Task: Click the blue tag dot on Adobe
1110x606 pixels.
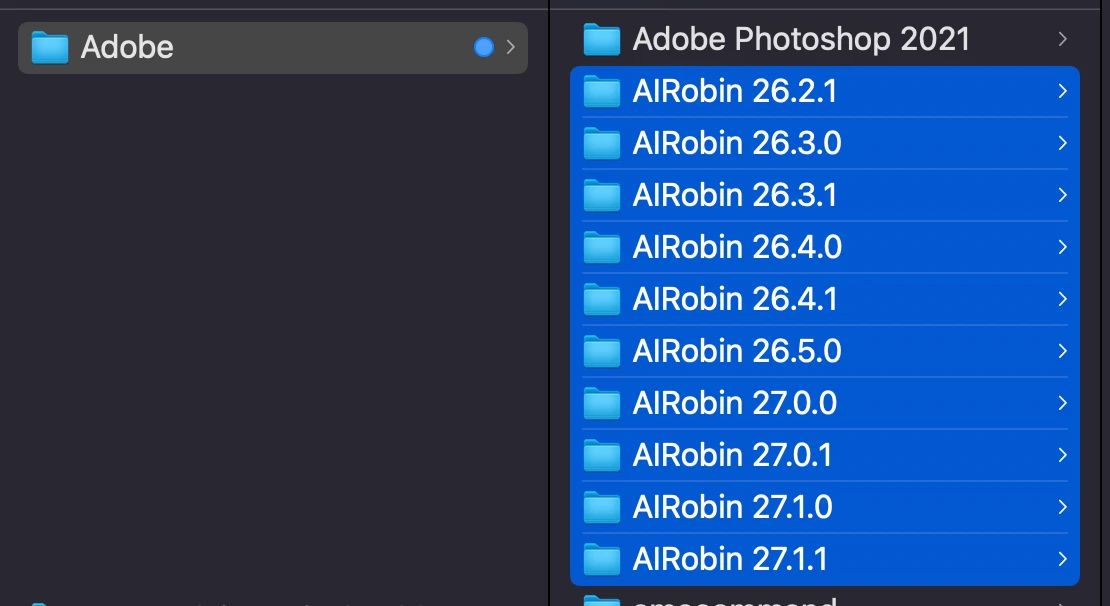Action: click(484, 47)
